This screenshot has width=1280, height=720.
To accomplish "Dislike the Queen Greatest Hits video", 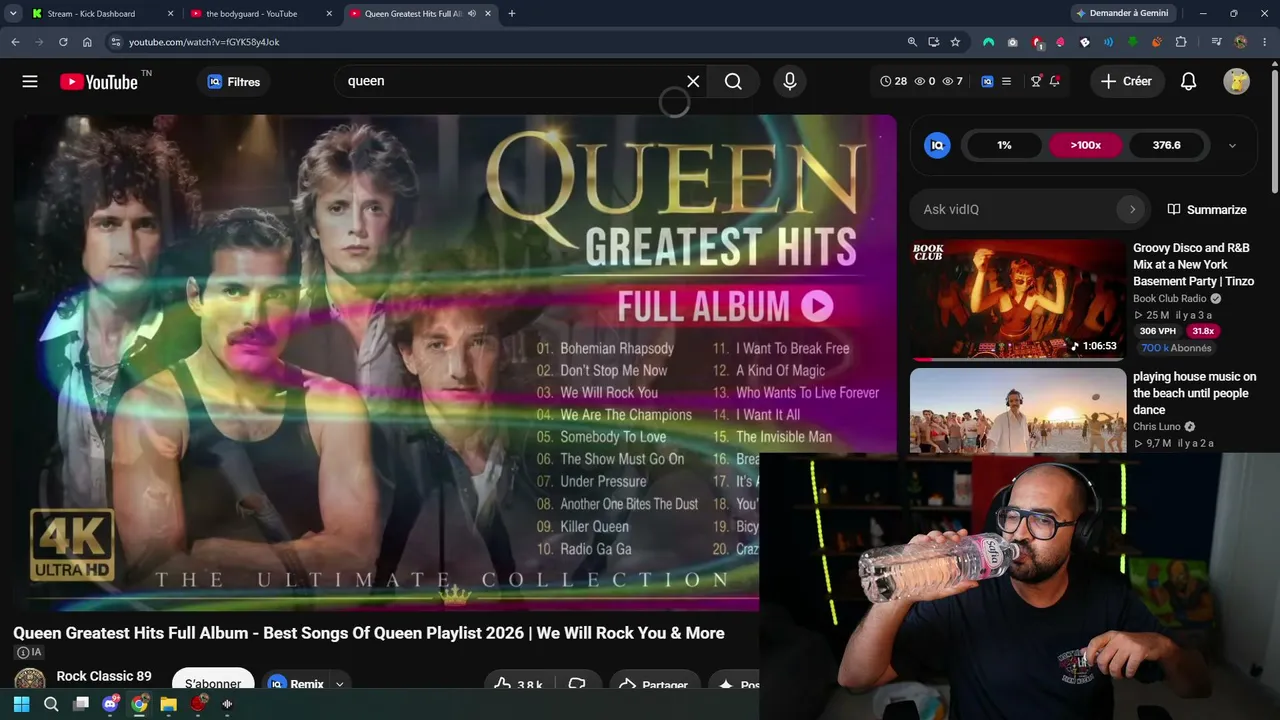I will point(577,685).
